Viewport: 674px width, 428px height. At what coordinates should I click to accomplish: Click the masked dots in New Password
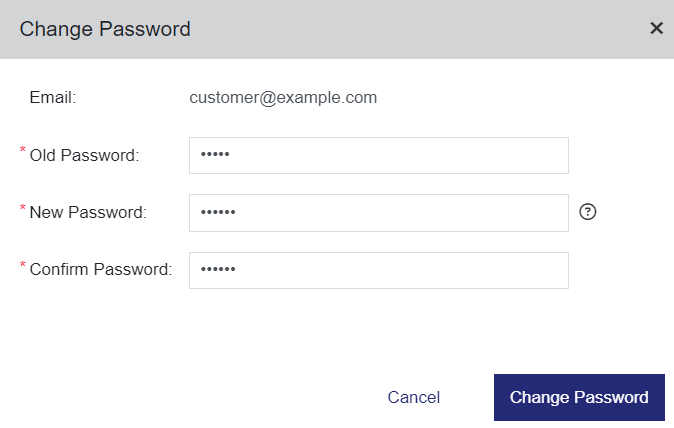click(218, 212)
